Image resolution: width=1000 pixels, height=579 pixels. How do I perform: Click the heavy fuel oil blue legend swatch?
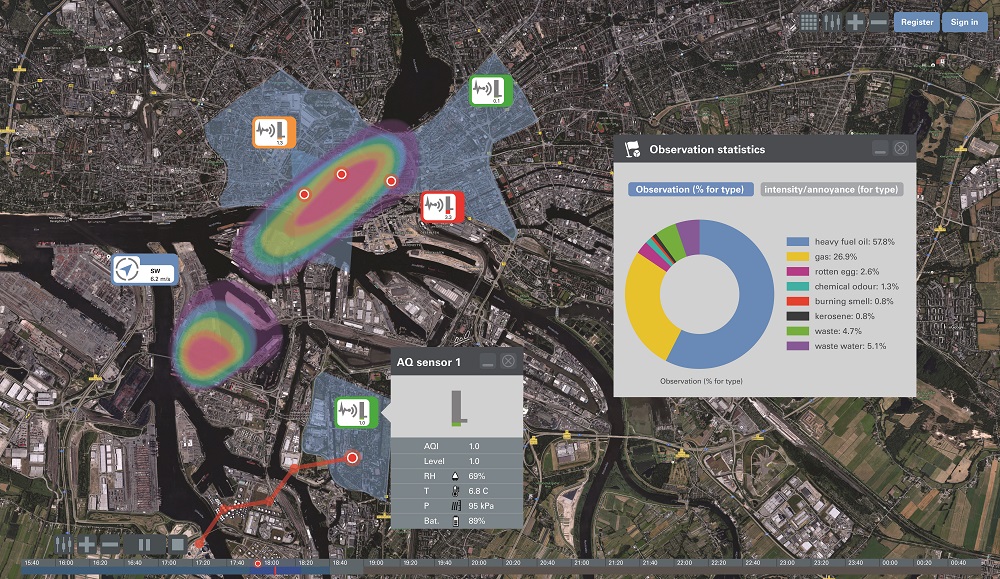[x=797, y=242]
